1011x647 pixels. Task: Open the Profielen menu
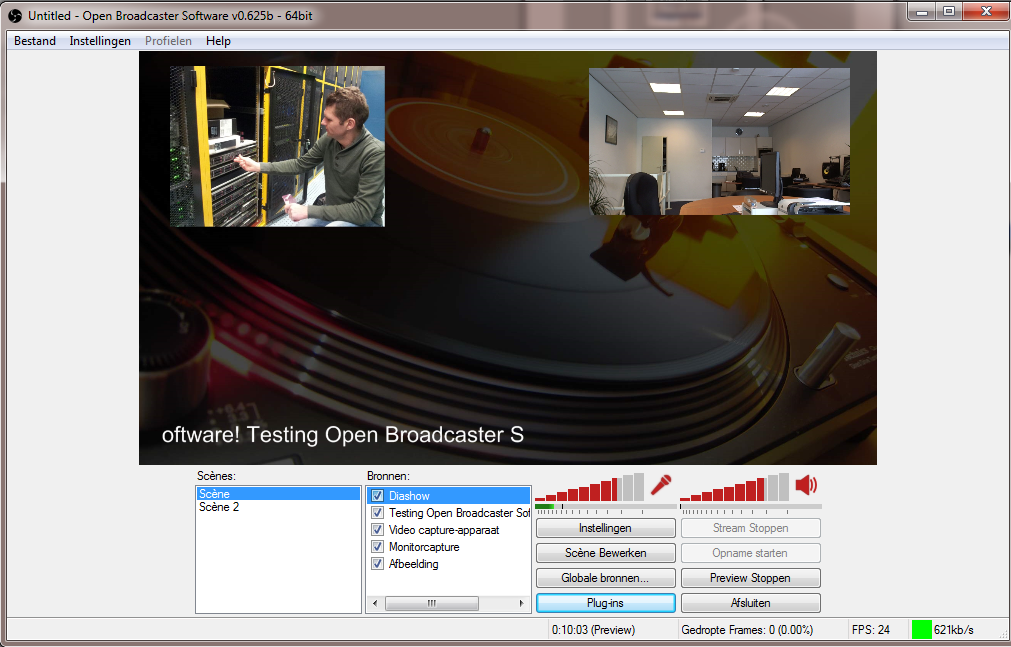point(168,41)
